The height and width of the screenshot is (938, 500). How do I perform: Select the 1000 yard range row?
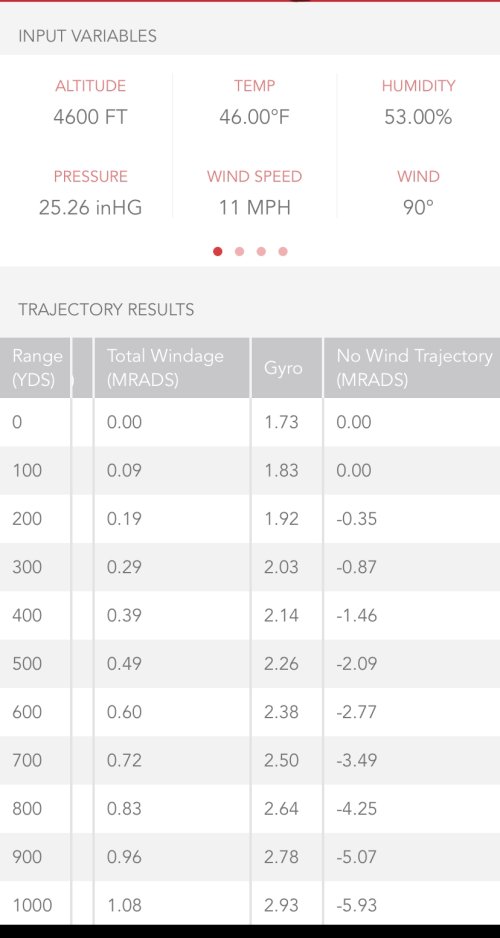[x=250, y=905]
